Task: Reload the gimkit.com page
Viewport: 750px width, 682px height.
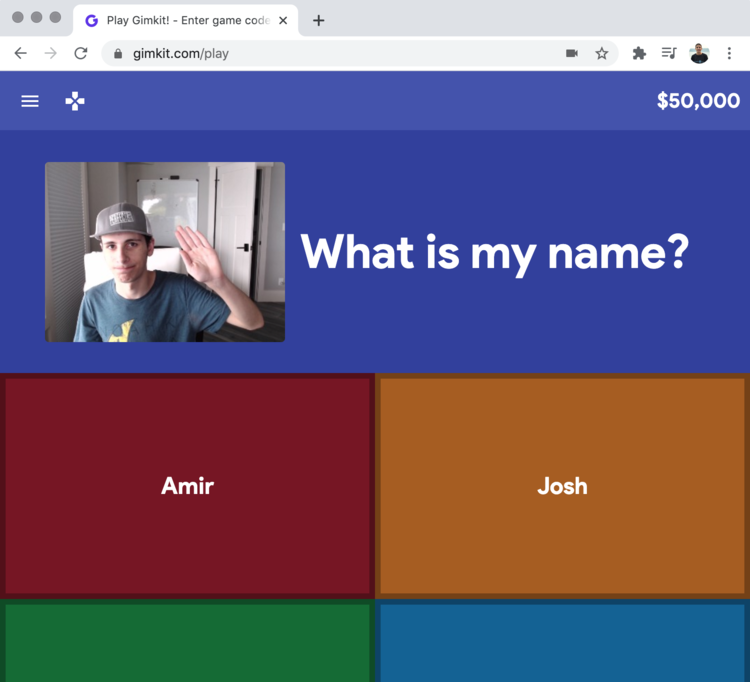Action: coord(81,53)
